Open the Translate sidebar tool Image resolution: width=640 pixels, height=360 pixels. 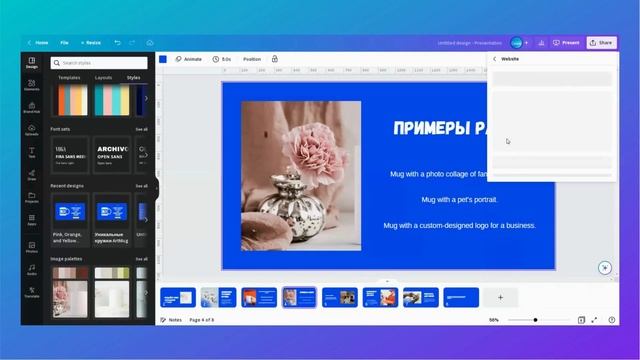[x=32, y=292]
